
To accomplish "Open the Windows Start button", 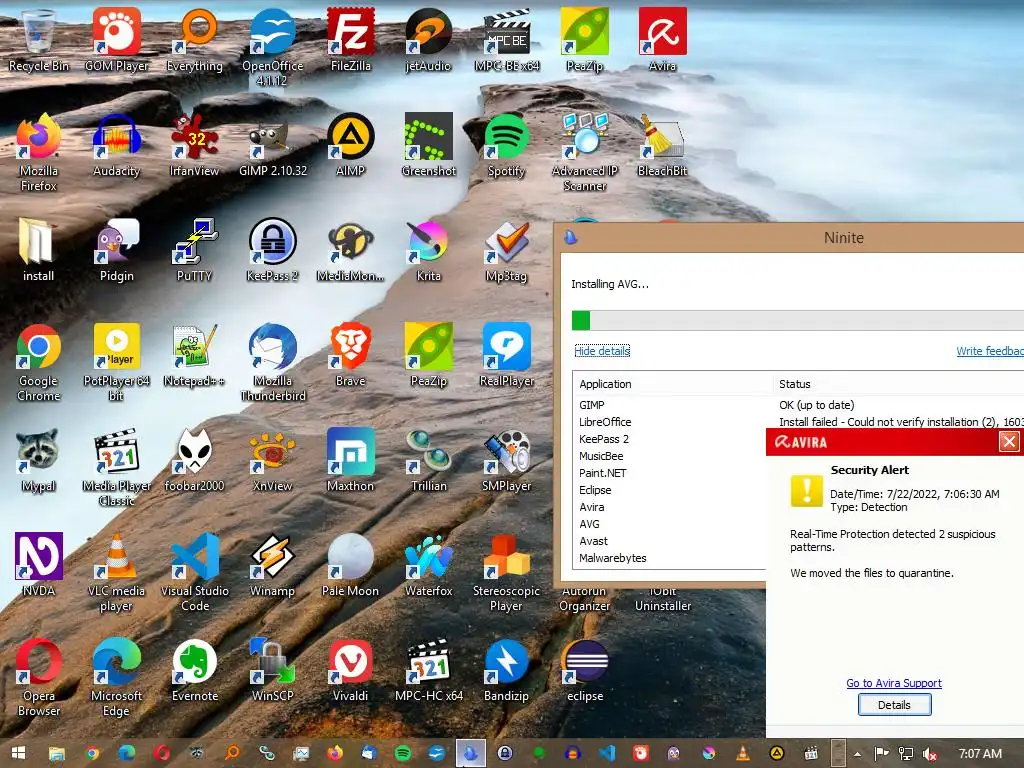I will tap(18, 753).
